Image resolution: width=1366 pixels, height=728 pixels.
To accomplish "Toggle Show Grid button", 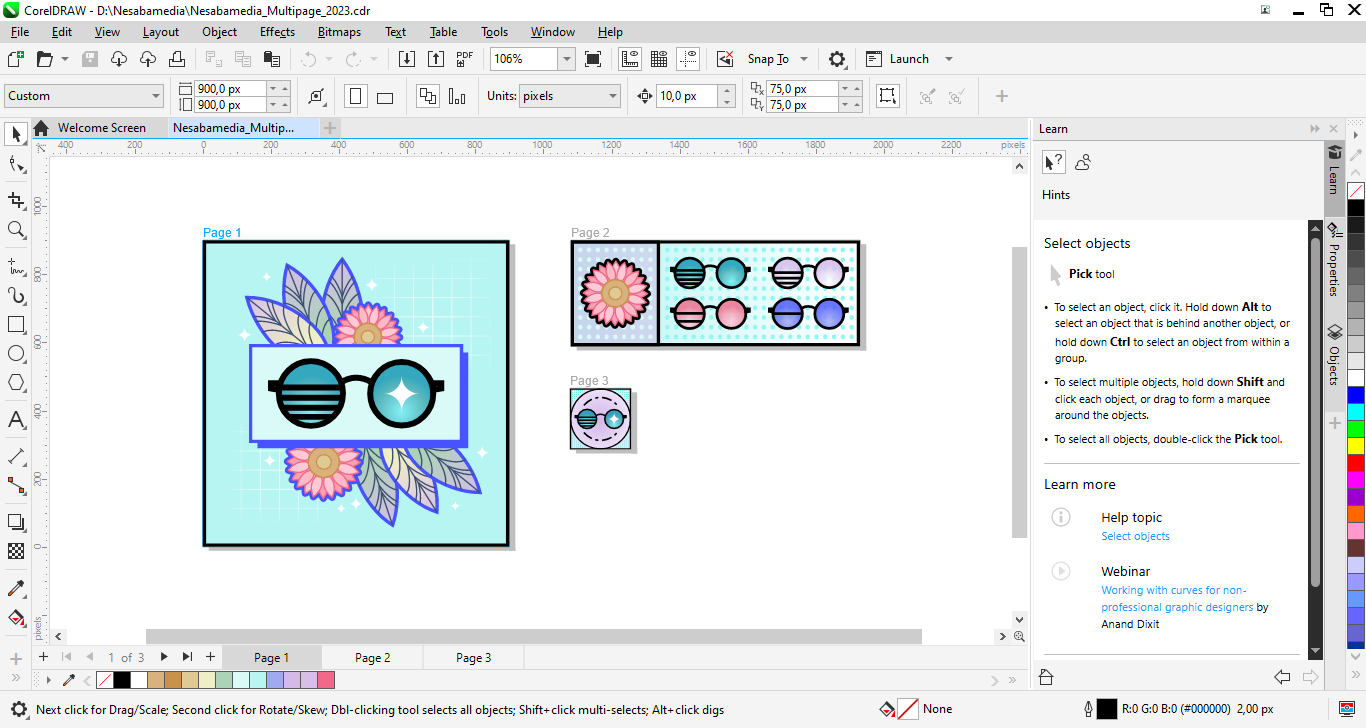I will coord(659,59).
